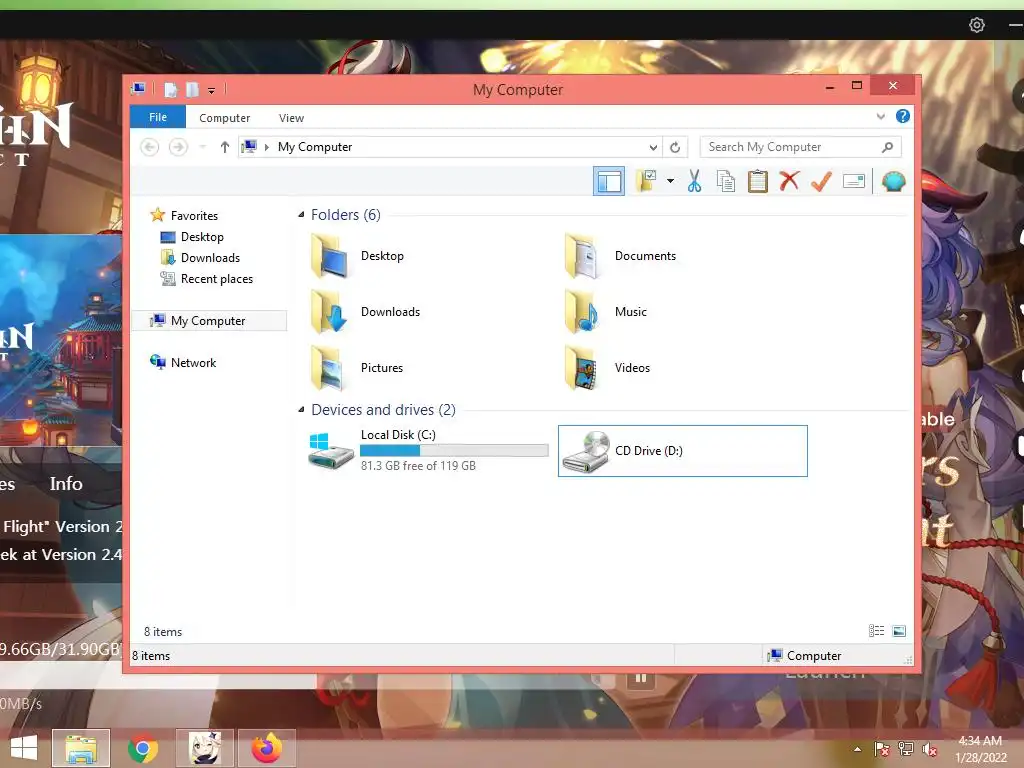Click the Local Disk usage bar
The width and height of the screenshot is (1024, 768).
[x=454, y=450]
